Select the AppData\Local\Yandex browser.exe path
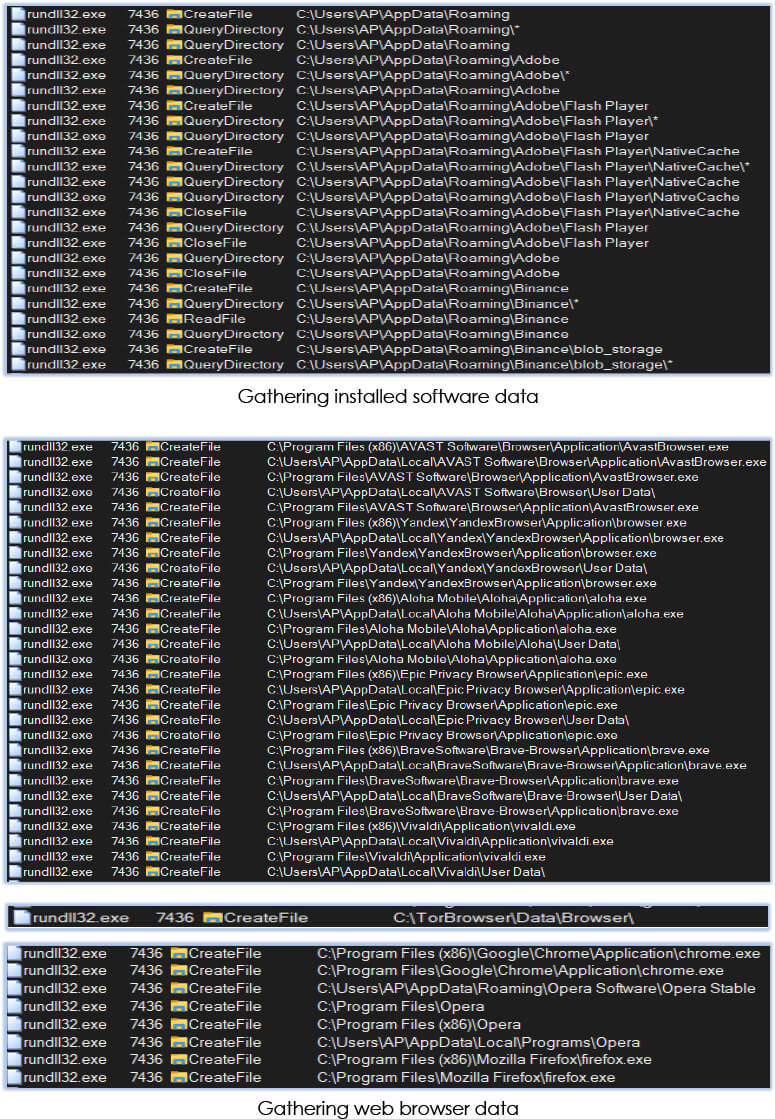775x1119 pixels. [x=495, y=538]
